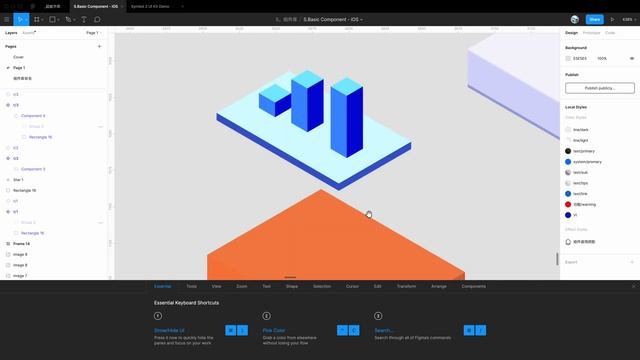Click the image 9 layer icon
Image resolution: width=640 pixels, height=360 pixels.
click(8, 254)
